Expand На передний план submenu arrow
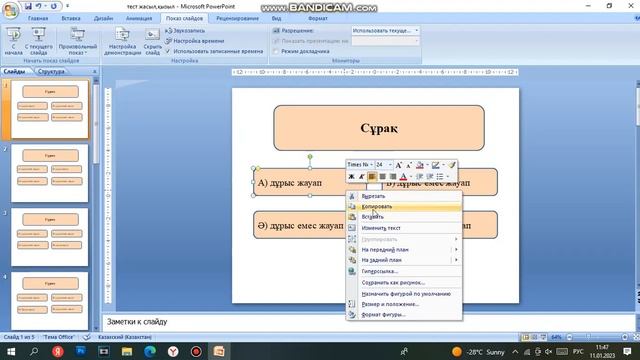 point(456,249)
